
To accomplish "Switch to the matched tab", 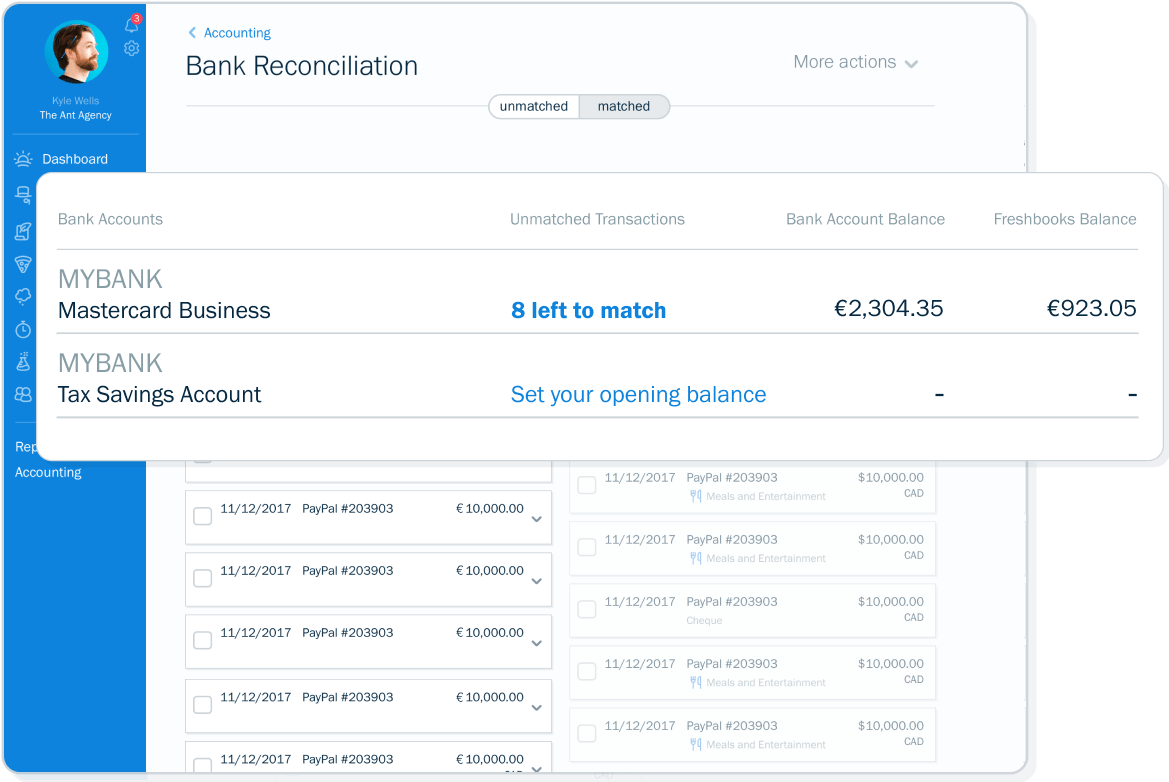I will [x=624, y=107].
